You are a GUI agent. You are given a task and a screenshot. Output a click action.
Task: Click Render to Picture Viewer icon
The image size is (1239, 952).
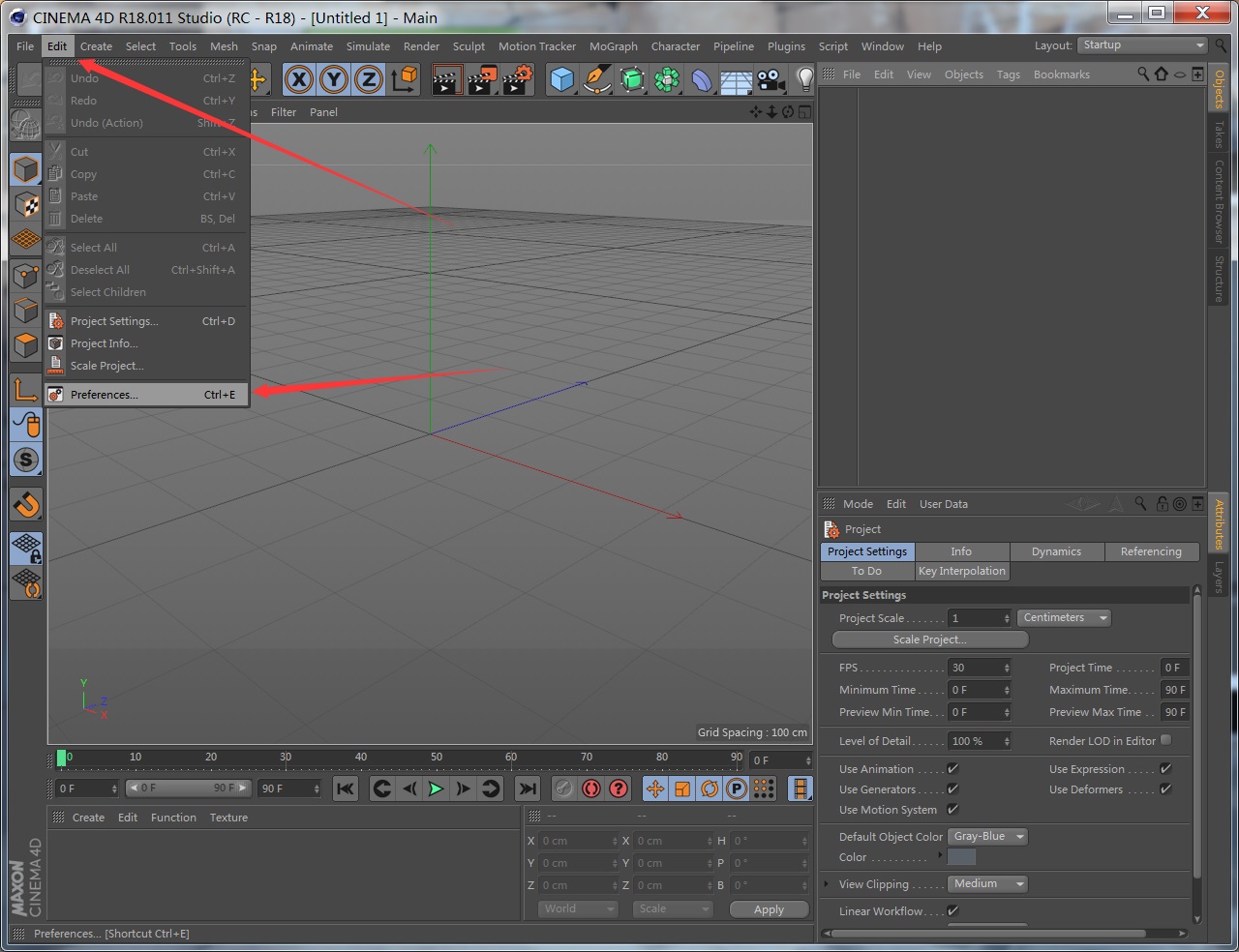[x=481, y=79]
